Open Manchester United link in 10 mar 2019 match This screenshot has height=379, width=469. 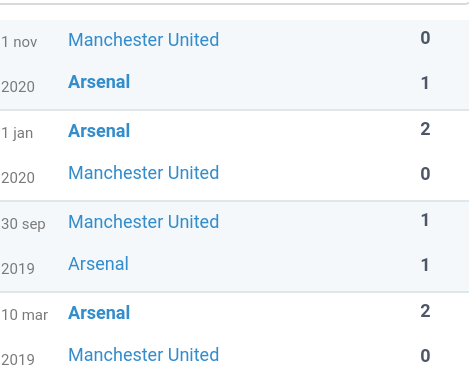coord(144,355)
